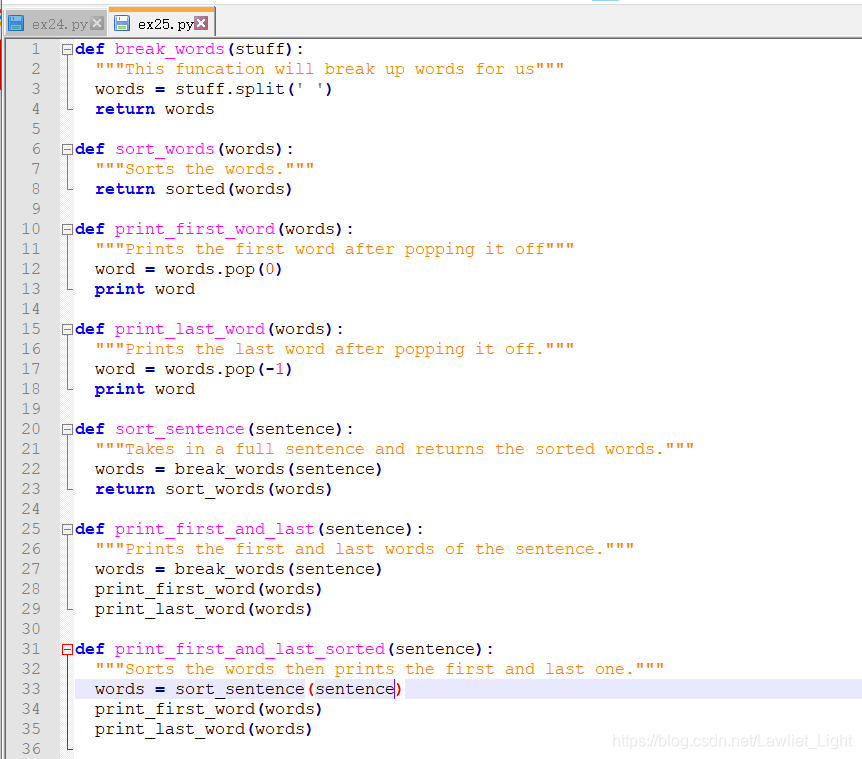The height and width of the screenshot is (759, 862).
Task: Click the save icon on ex24.py tab
Action: pyautogui.click(x=16, y=23)
